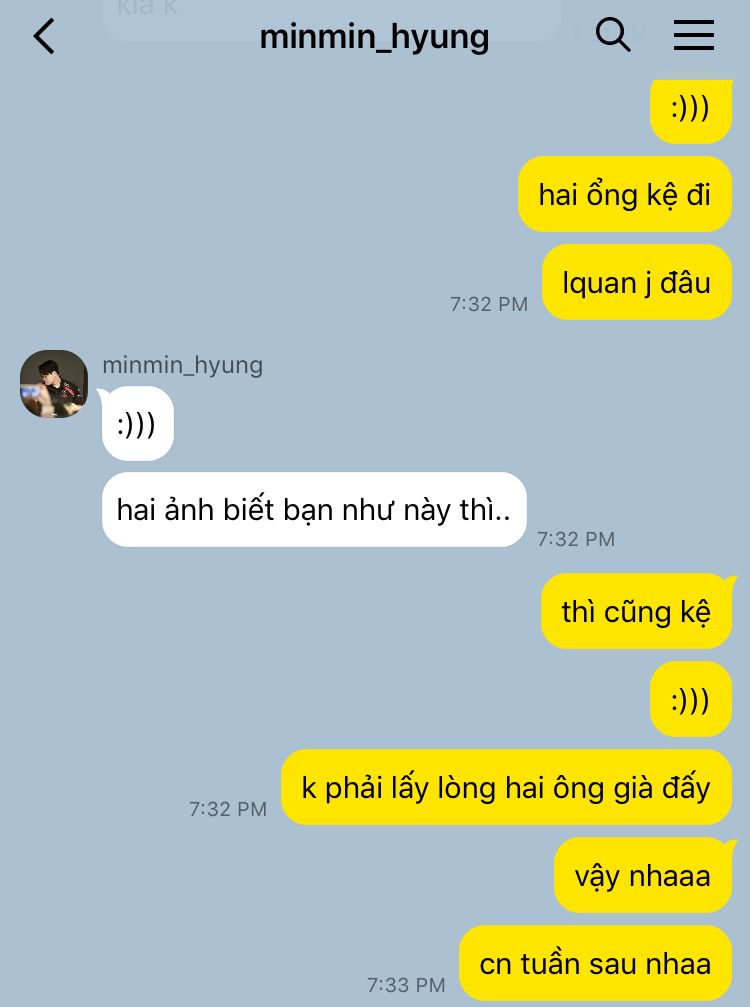The image size is (750, 1007).
Task: Tap the topmost yellow ':)))' bubble
Action: [691, 109]
